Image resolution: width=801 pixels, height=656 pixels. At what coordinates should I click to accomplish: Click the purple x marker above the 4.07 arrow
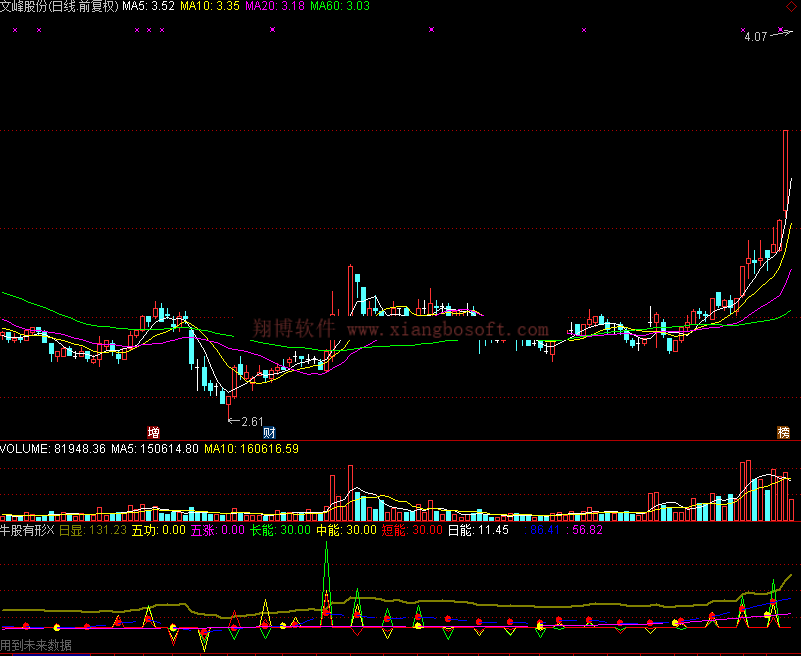point(781,30)
